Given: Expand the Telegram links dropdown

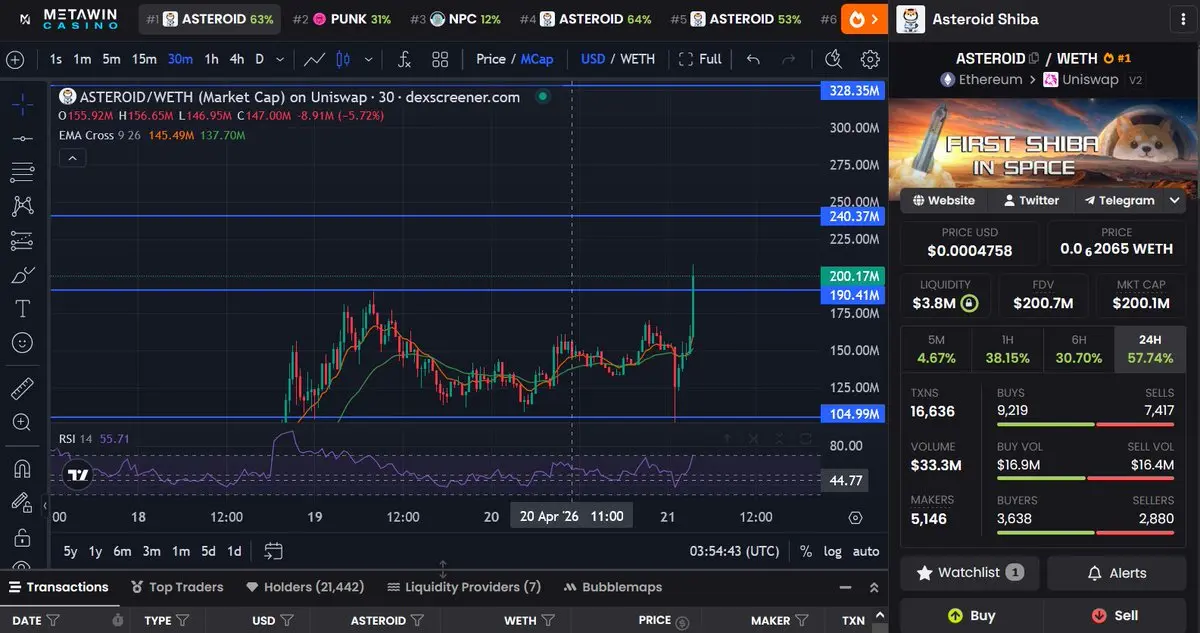Looking at the screenshot, I should point(1174,200).
